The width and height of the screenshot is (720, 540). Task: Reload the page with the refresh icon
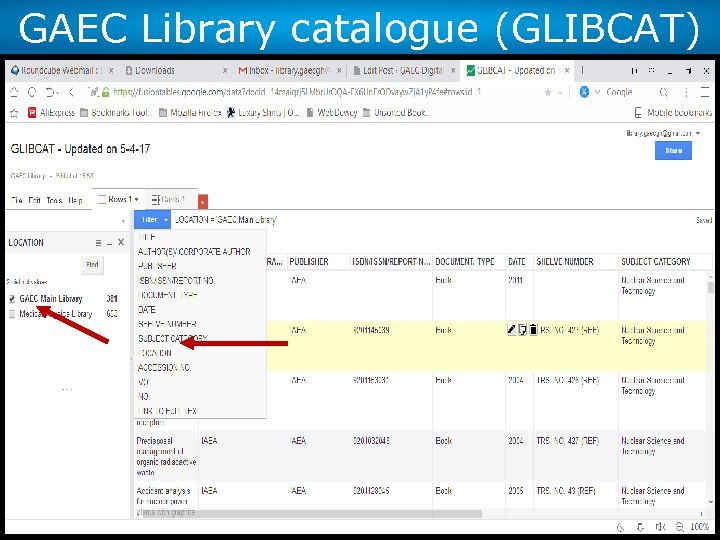pyautogui.click(x=32, y=92)
